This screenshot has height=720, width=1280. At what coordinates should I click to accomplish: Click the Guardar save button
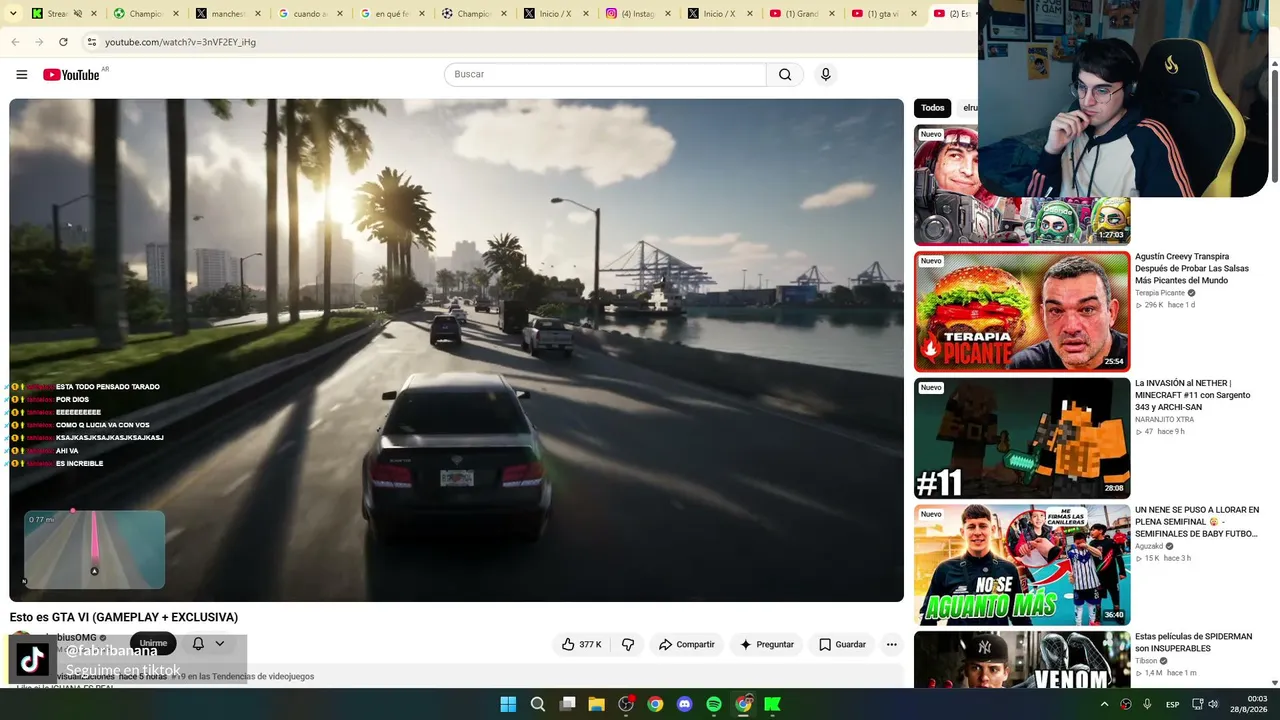(x=842, y=645)
